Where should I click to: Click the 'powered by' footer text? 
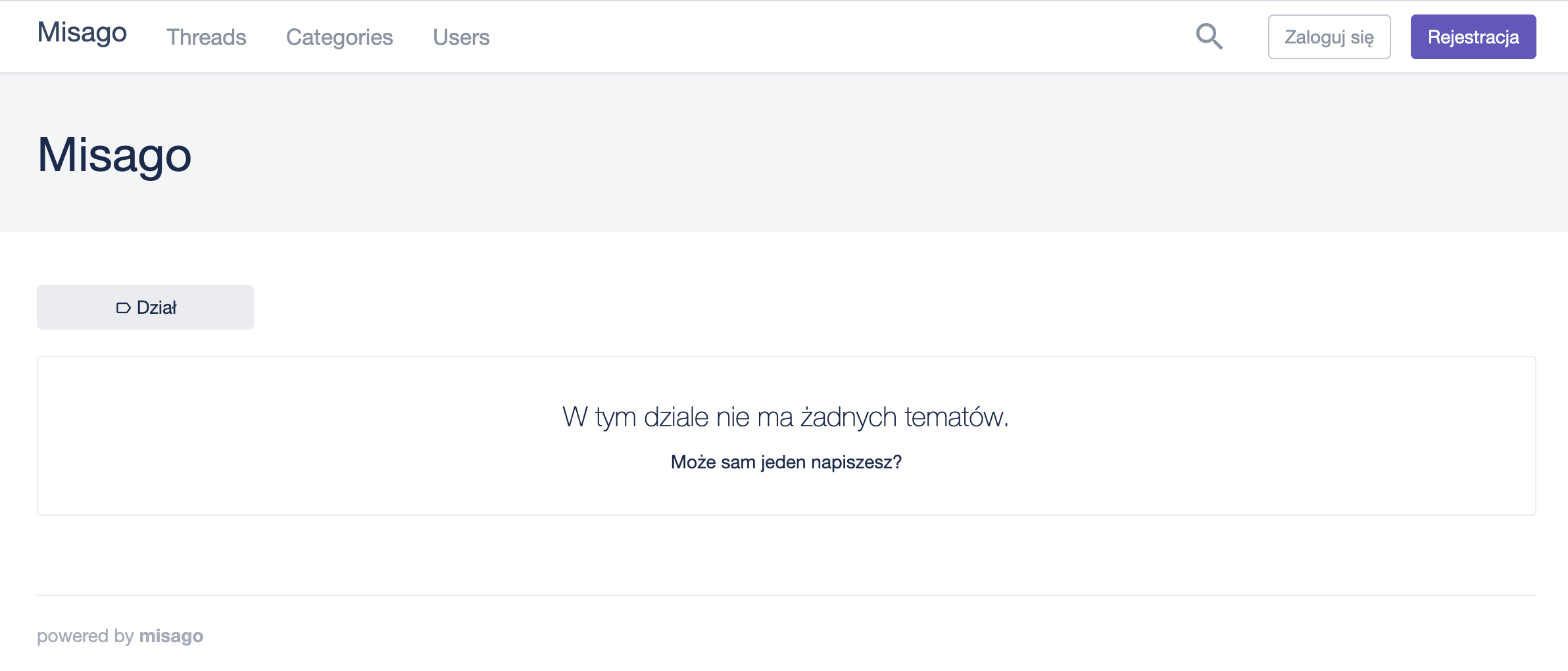click(86, 635)
